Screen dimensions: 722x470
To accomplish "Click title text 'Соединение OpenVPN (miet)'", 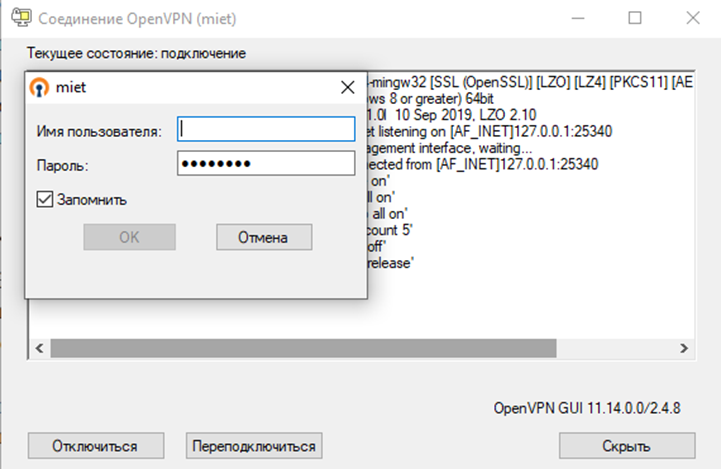I will click(x=137, y=19).
